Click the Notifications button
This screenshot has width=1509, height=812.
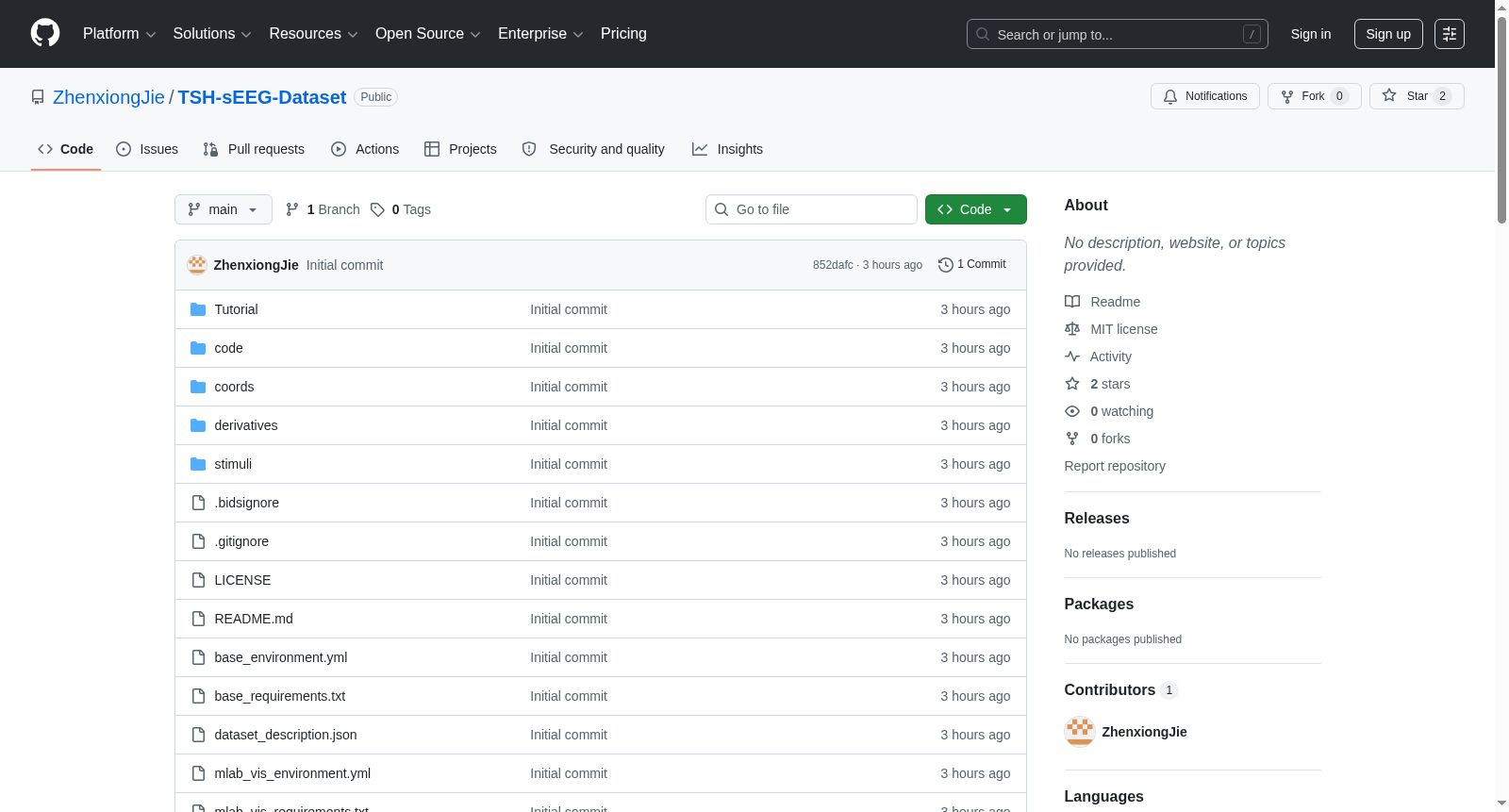pyautogui.click(x=1205, y=96)
